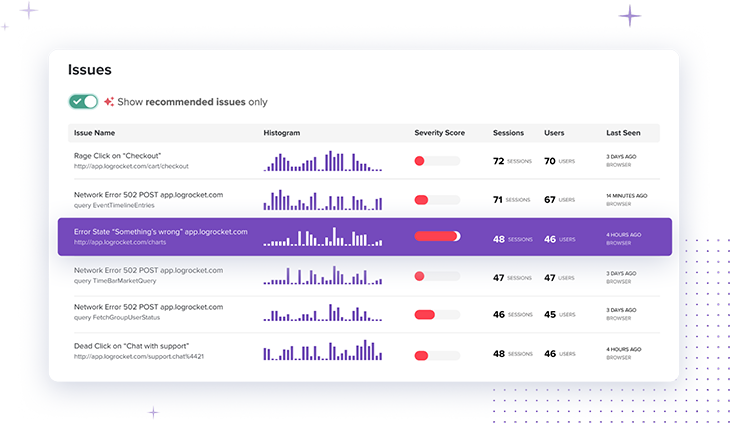This screenshot has width=730, height=423.
Task: Click the sparkle icon beside recommended issues
Action: [x=109, y=101]
